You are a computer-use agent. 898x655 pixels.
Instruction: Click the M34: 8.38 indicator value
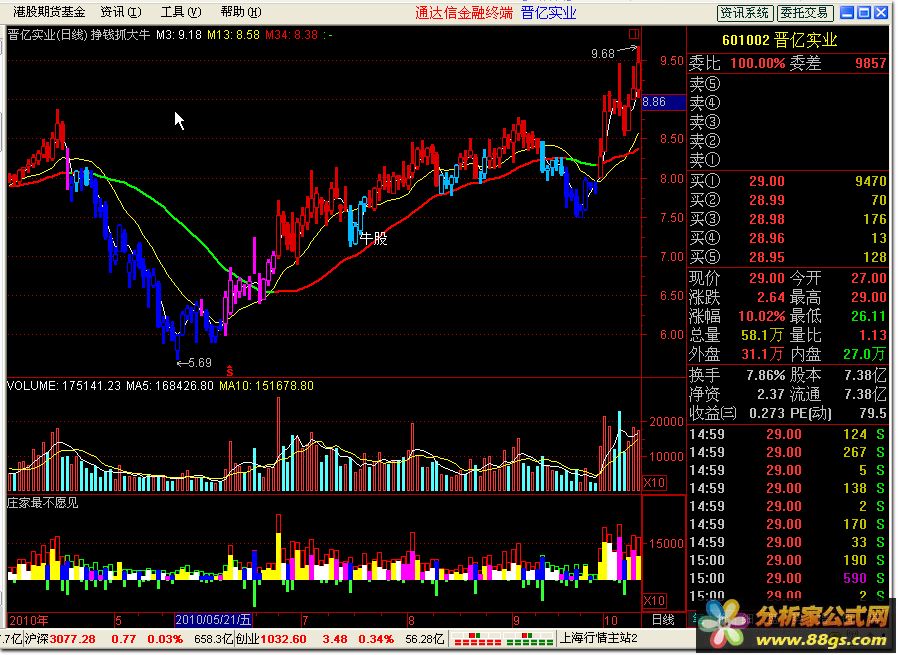pyautogui.click(x=291, y=35)
